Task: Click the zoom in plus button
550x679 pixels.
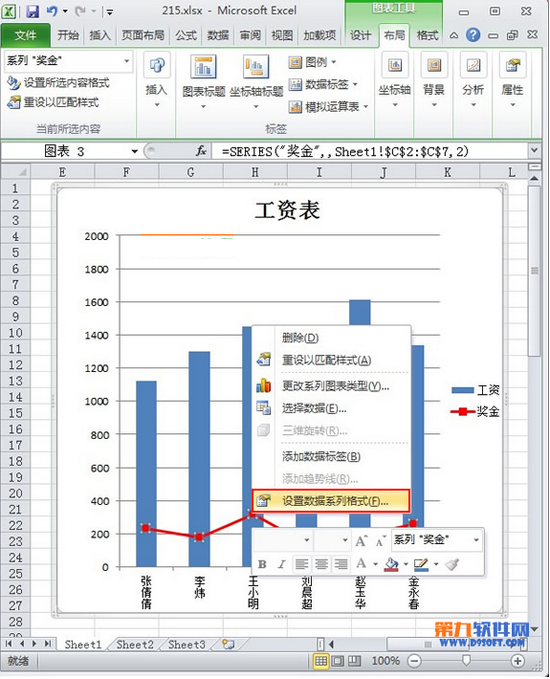Action: [518, 661]
